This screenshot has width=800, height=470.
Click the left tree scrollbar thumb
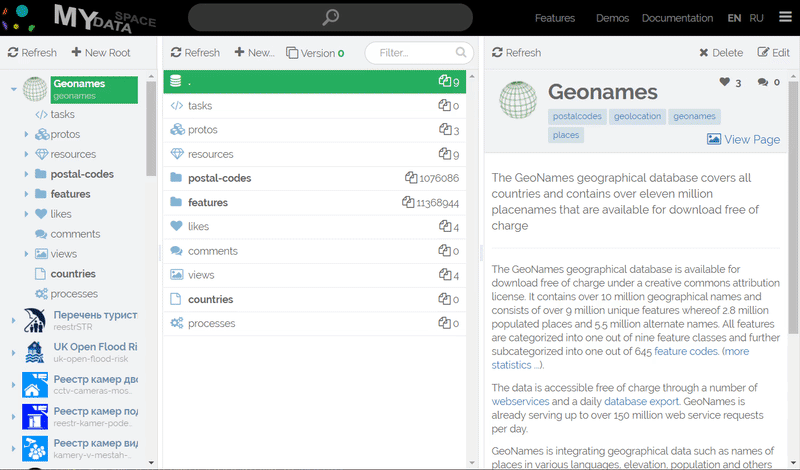[x=151, y=128]
